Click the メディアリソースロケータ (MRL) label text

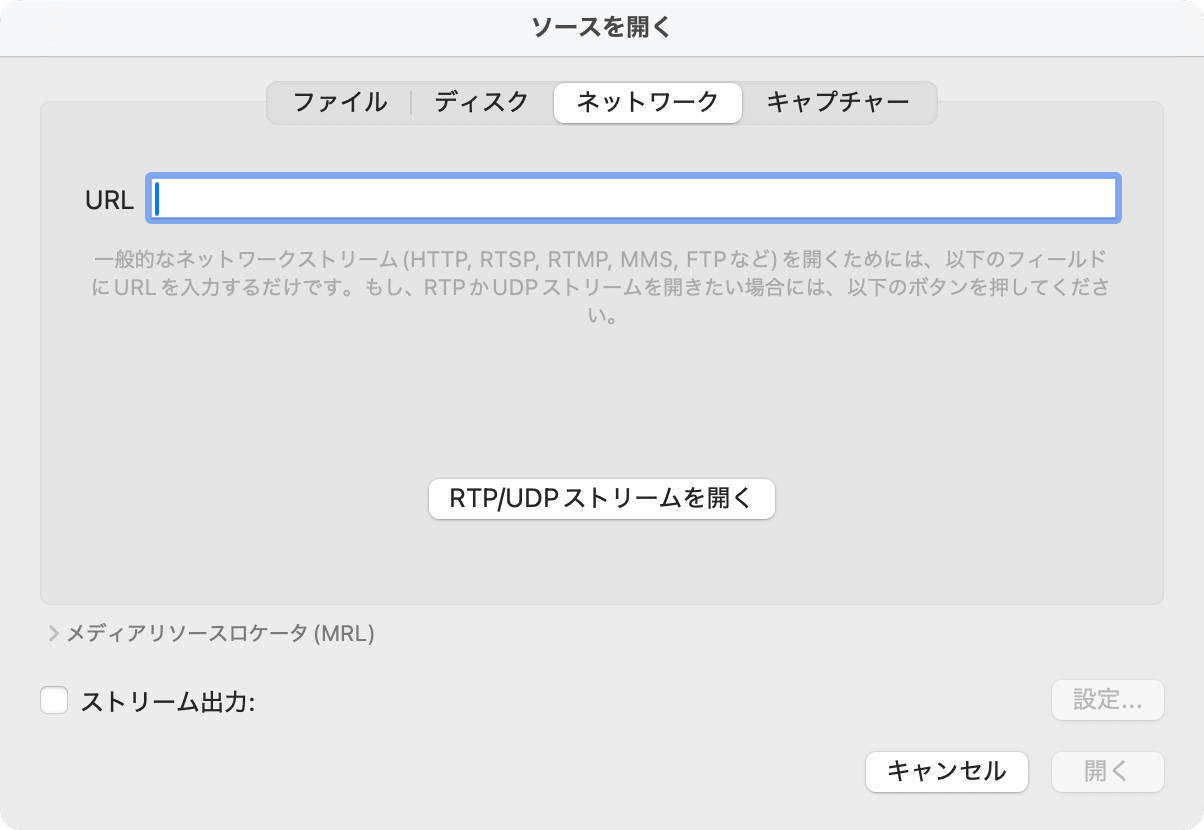220,633
